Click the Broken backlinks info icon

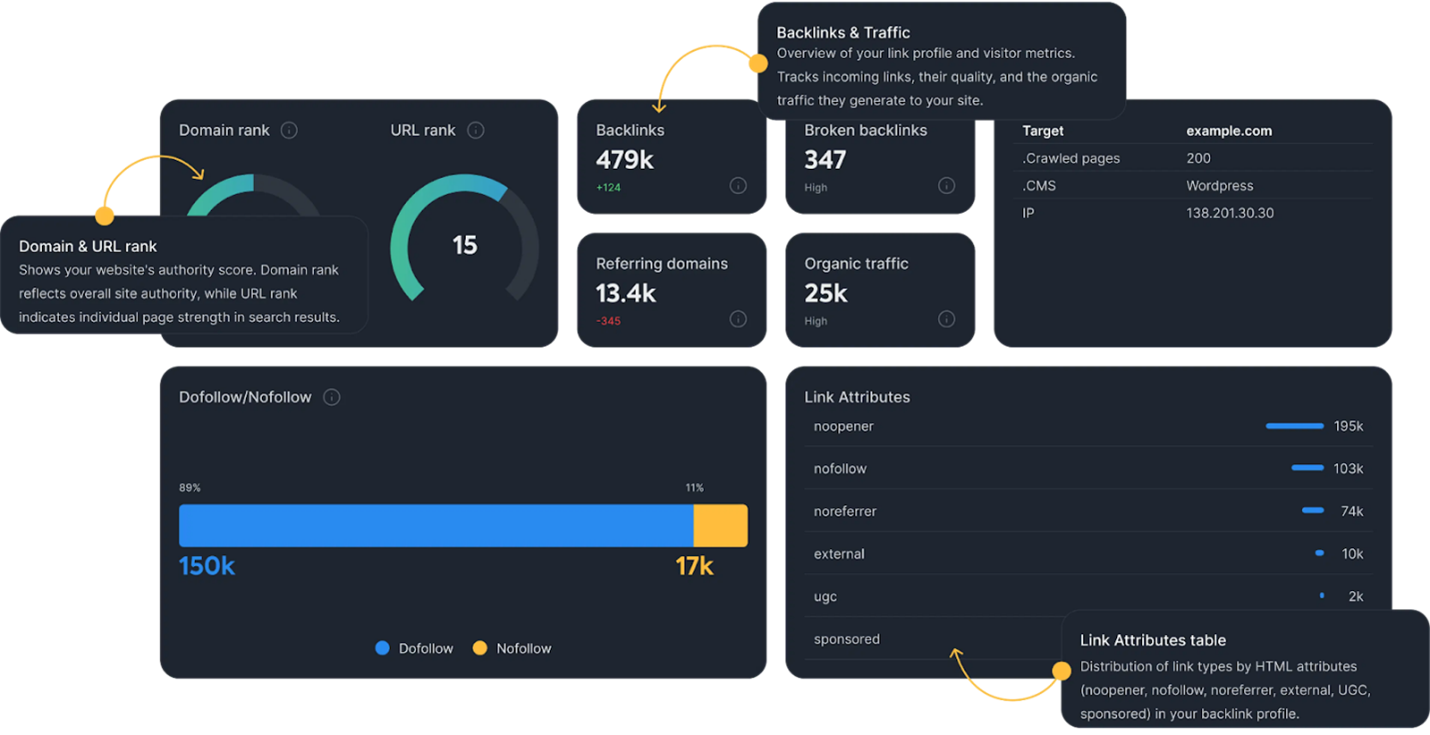[946, 185]
